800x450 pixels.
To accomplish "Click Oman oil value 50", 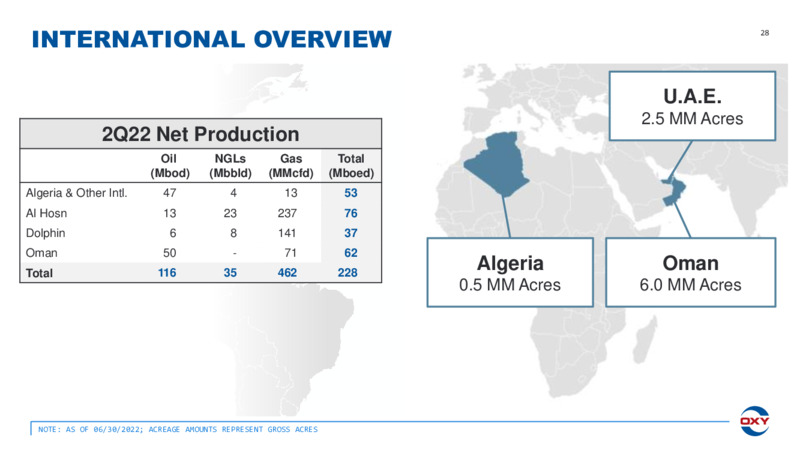I will [169, 253].
